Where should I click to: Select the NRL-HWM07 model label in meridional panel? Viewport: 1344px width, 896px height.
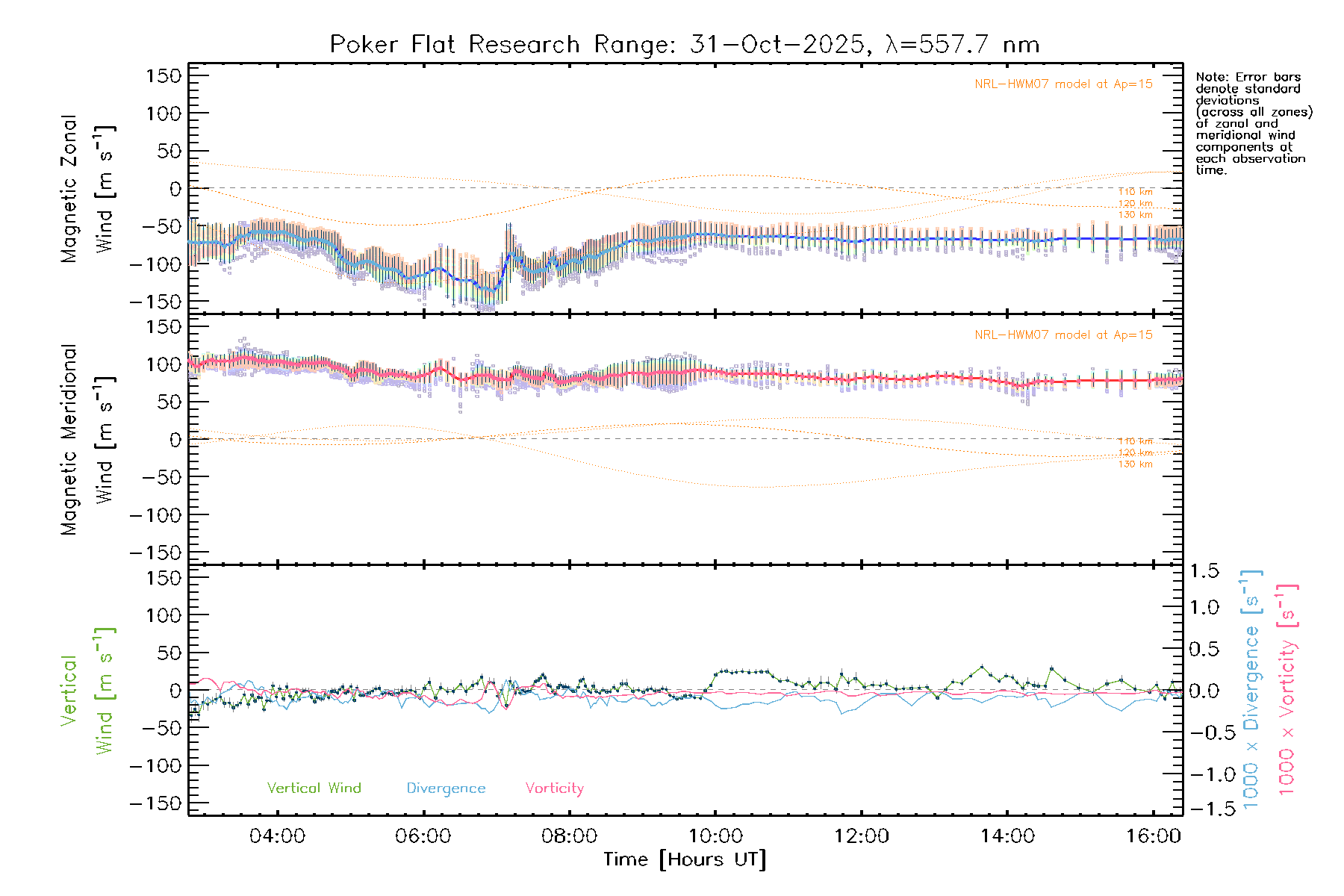tap(1063, 335)
